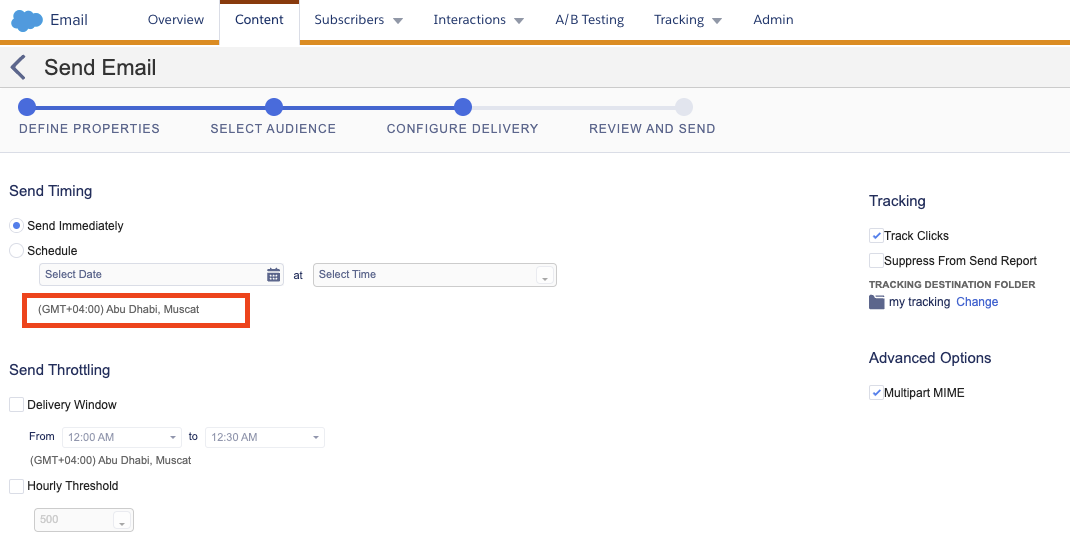1070x550 pixels.
Task: Click the Select Audience step circle
Action: tap(274, 107)
